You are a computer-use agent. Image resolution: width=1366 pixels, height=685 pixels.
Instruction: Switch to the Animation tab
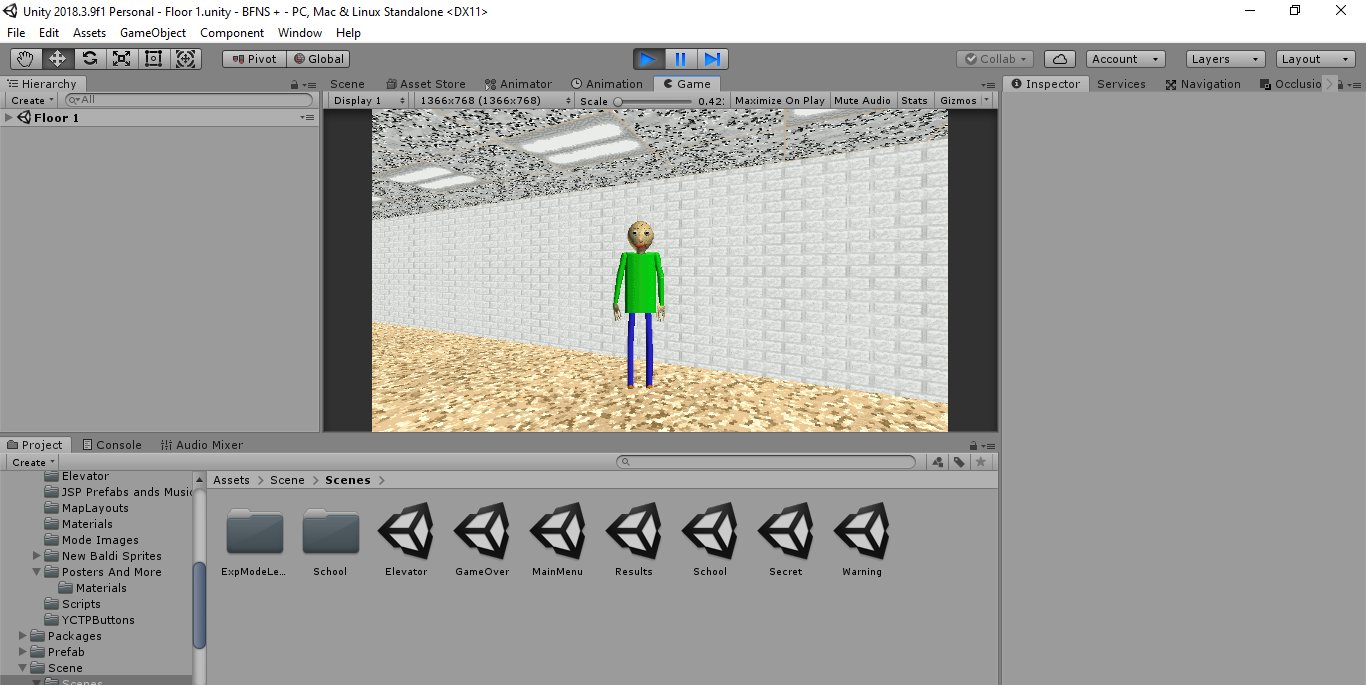(x=607, y=84)
